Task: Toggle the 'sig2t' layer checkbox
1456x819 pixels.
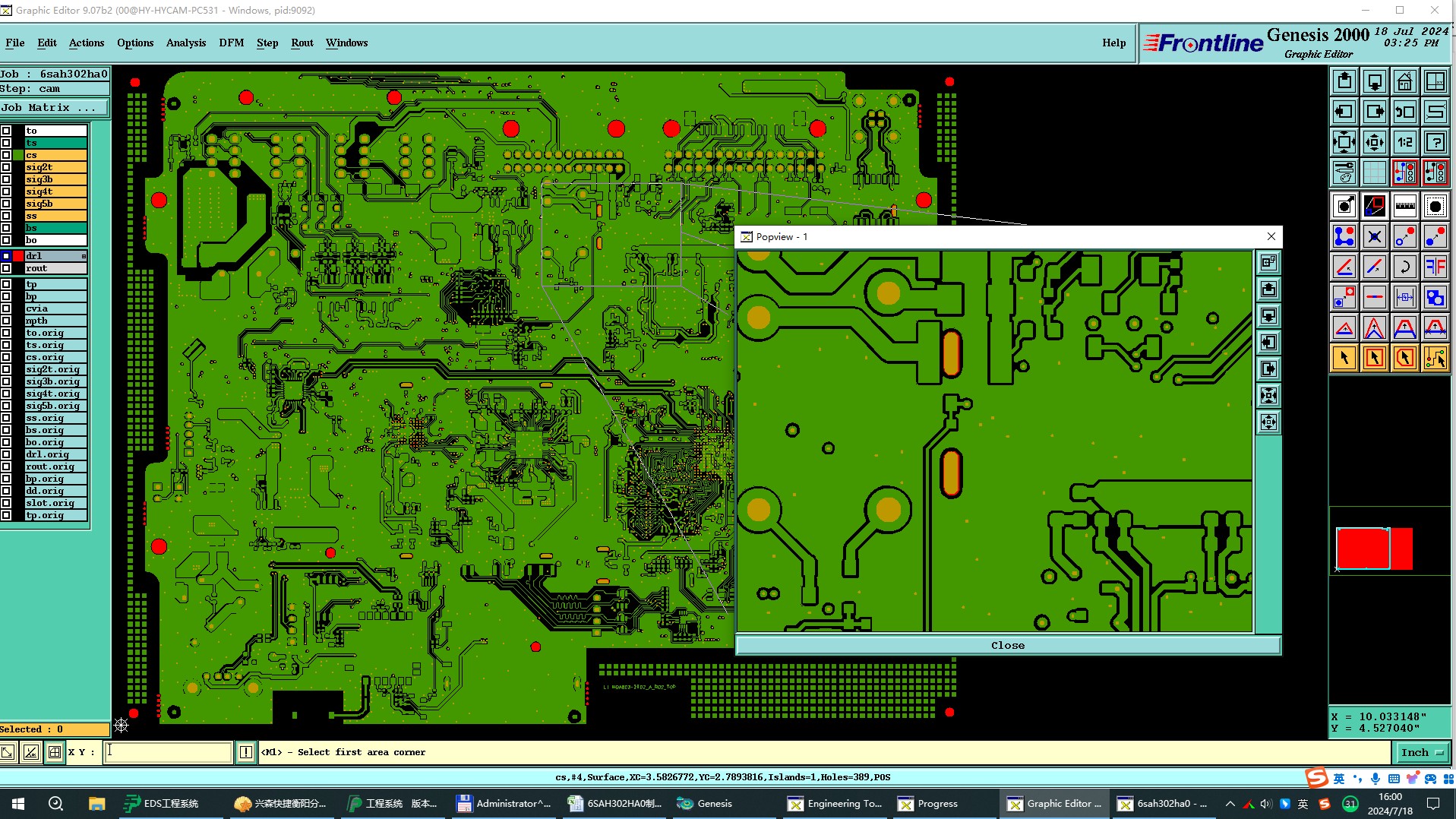Action: (x=6, y=167)
